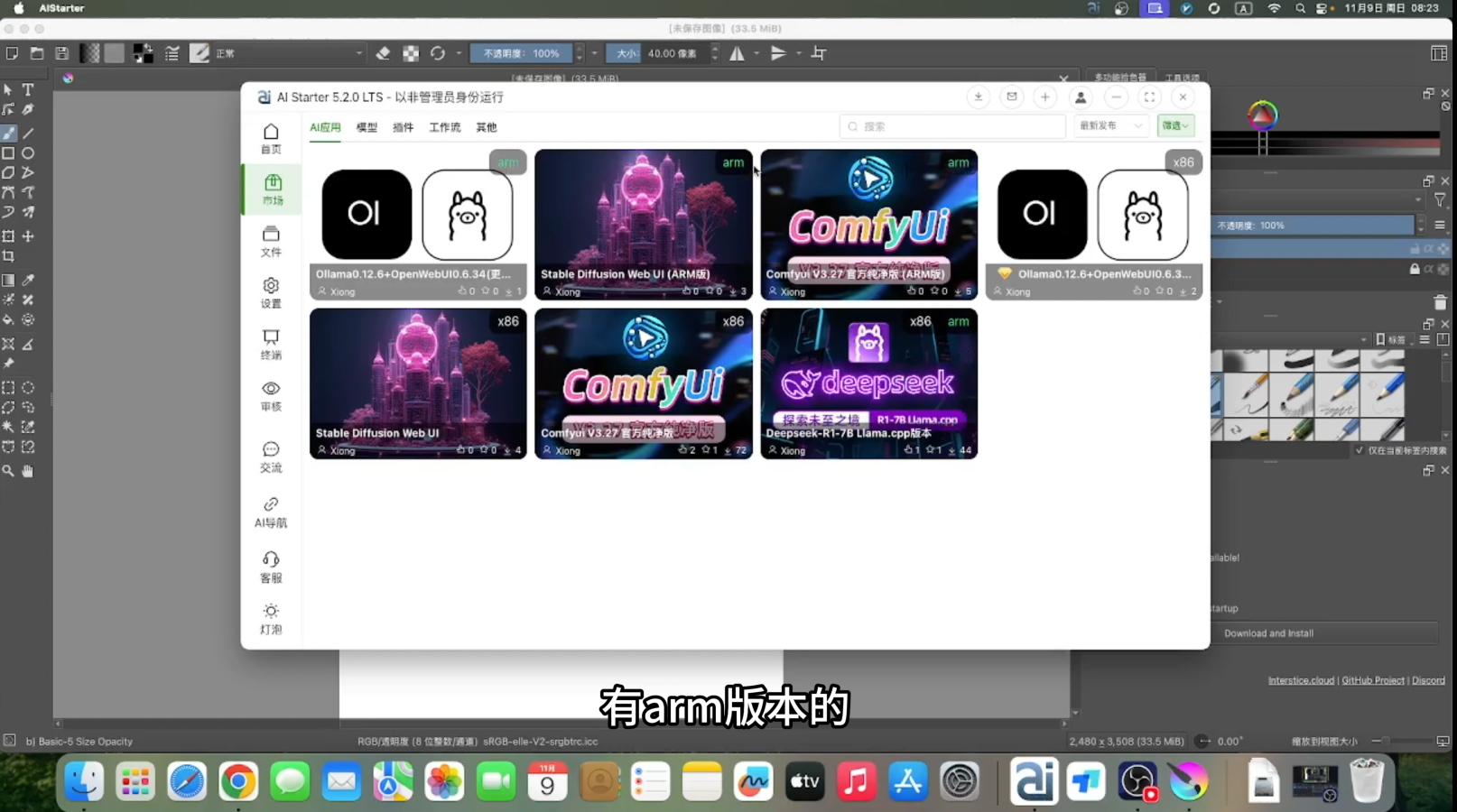Adjust the layer 不透明度 100% slider in Layers panel
Viewport: 1457px width, 812px height.
[1313, 226]
